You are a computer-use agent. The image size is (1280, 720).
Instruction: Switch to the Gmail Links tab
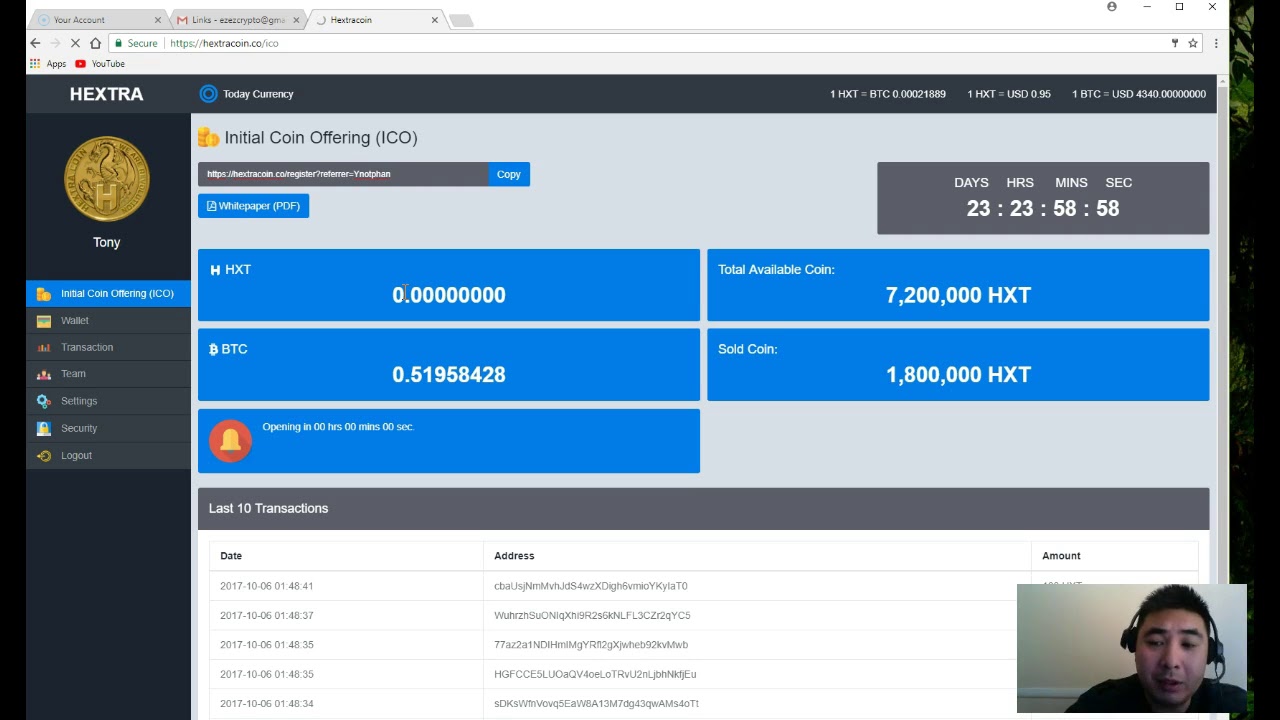coord(236,20)
